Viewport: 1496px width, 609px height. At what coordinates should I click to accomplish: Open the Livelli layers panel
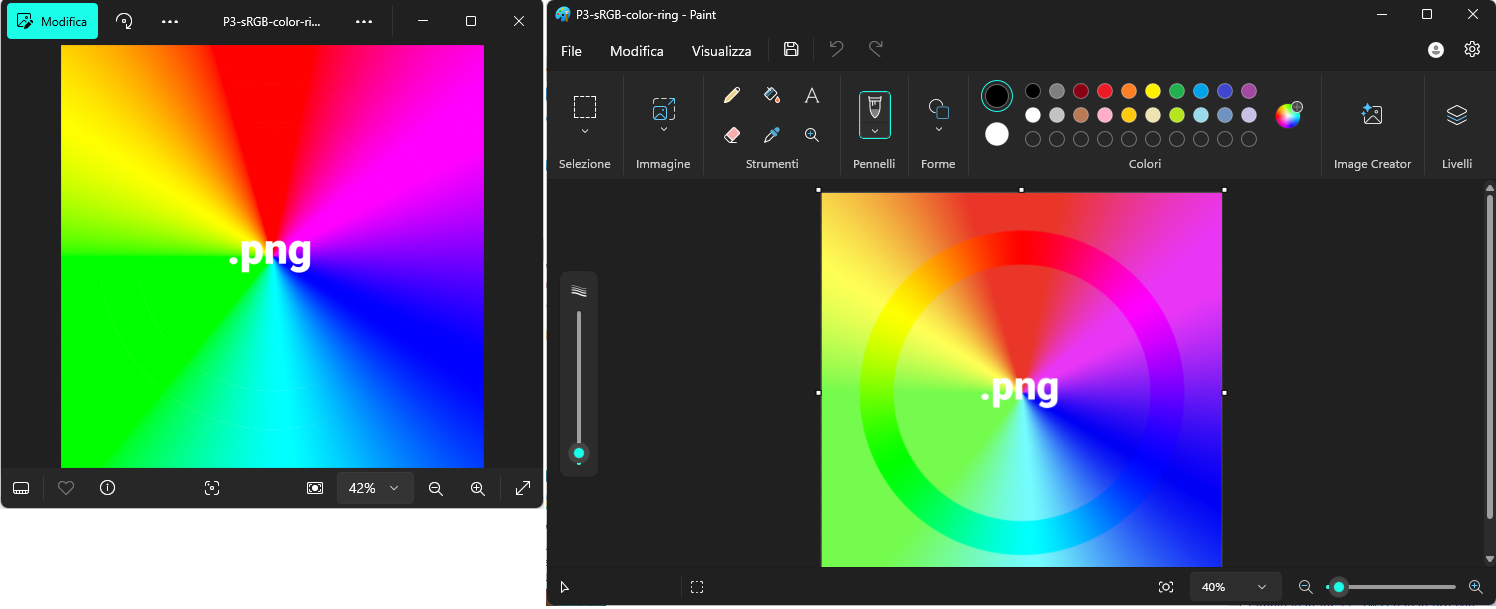click(x=1457, y=115)
